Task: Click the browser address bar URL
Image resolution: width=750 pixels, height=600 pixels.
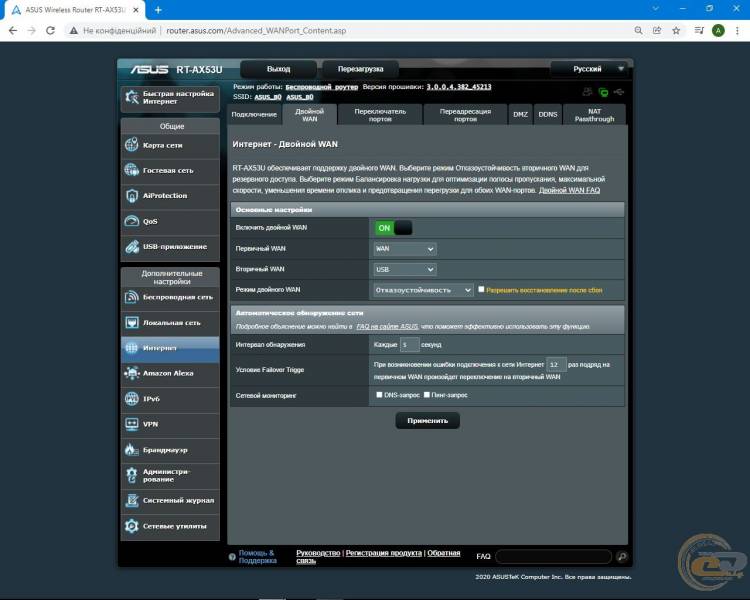Action: point(256,31)
